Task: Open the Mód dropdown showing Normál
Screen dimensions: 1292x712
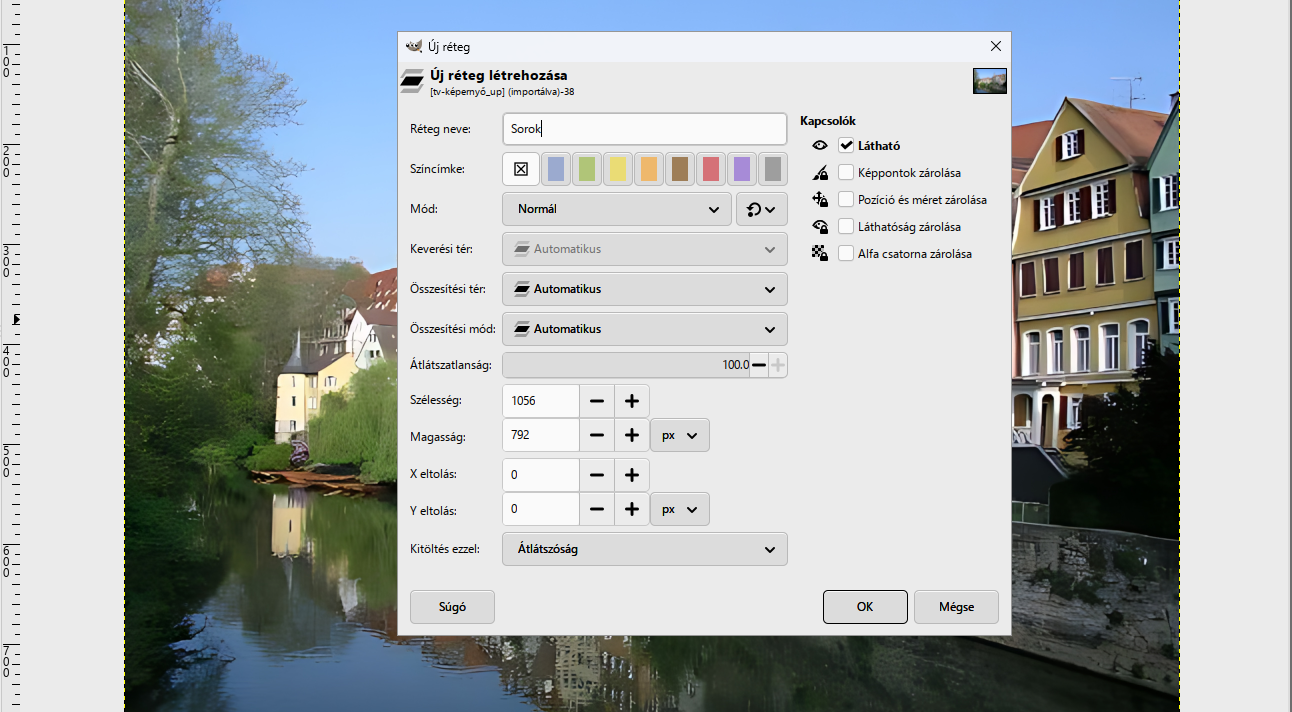Action: coord(617,209)
